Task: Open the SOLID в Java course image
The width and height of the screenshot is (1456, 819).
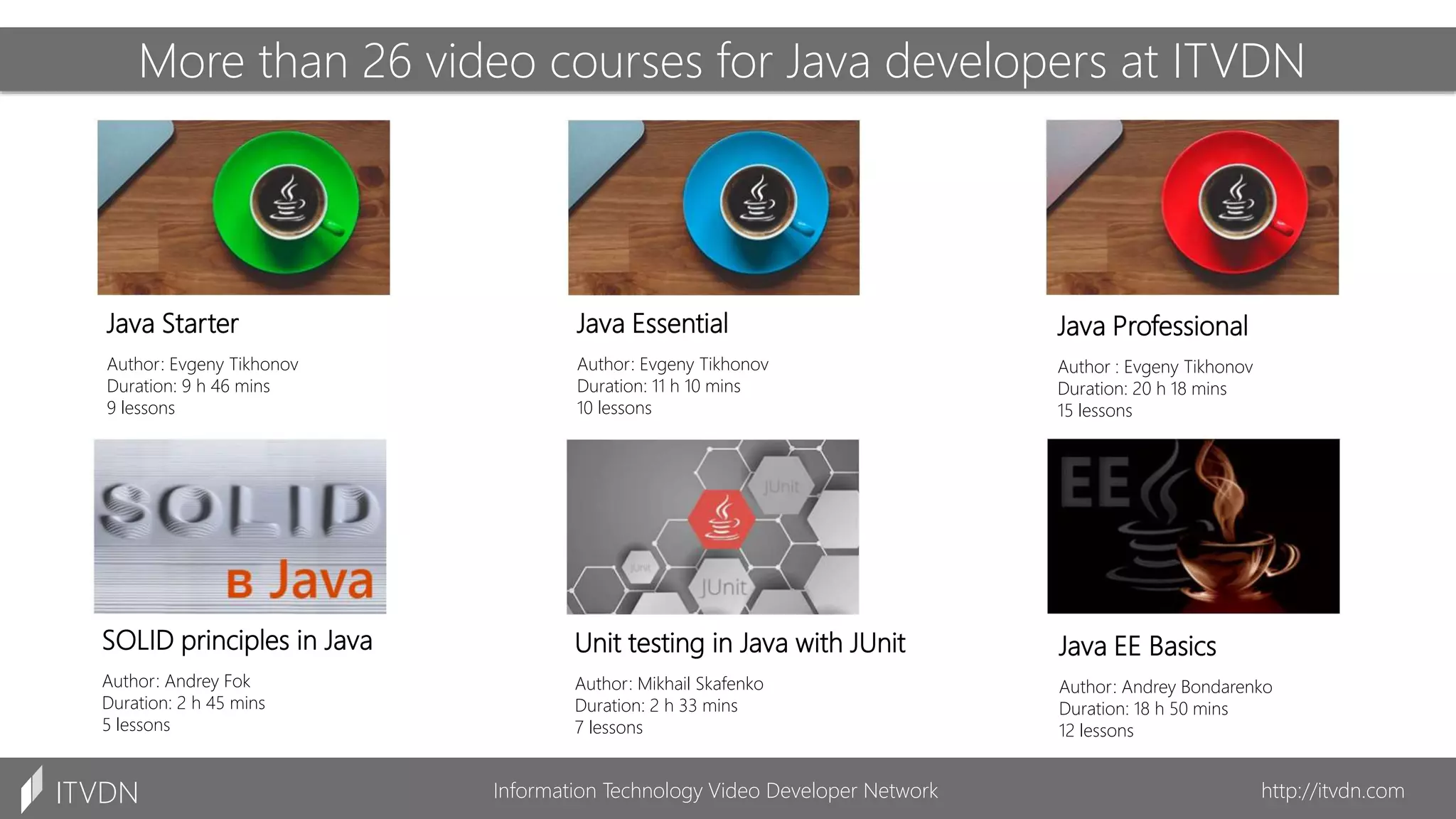Action: [x=240, y=526]
